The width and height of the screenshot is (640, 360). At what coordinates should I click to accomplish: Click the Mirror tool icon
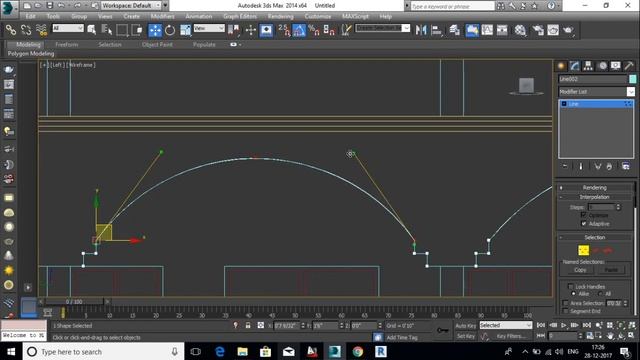pos(421,30)
